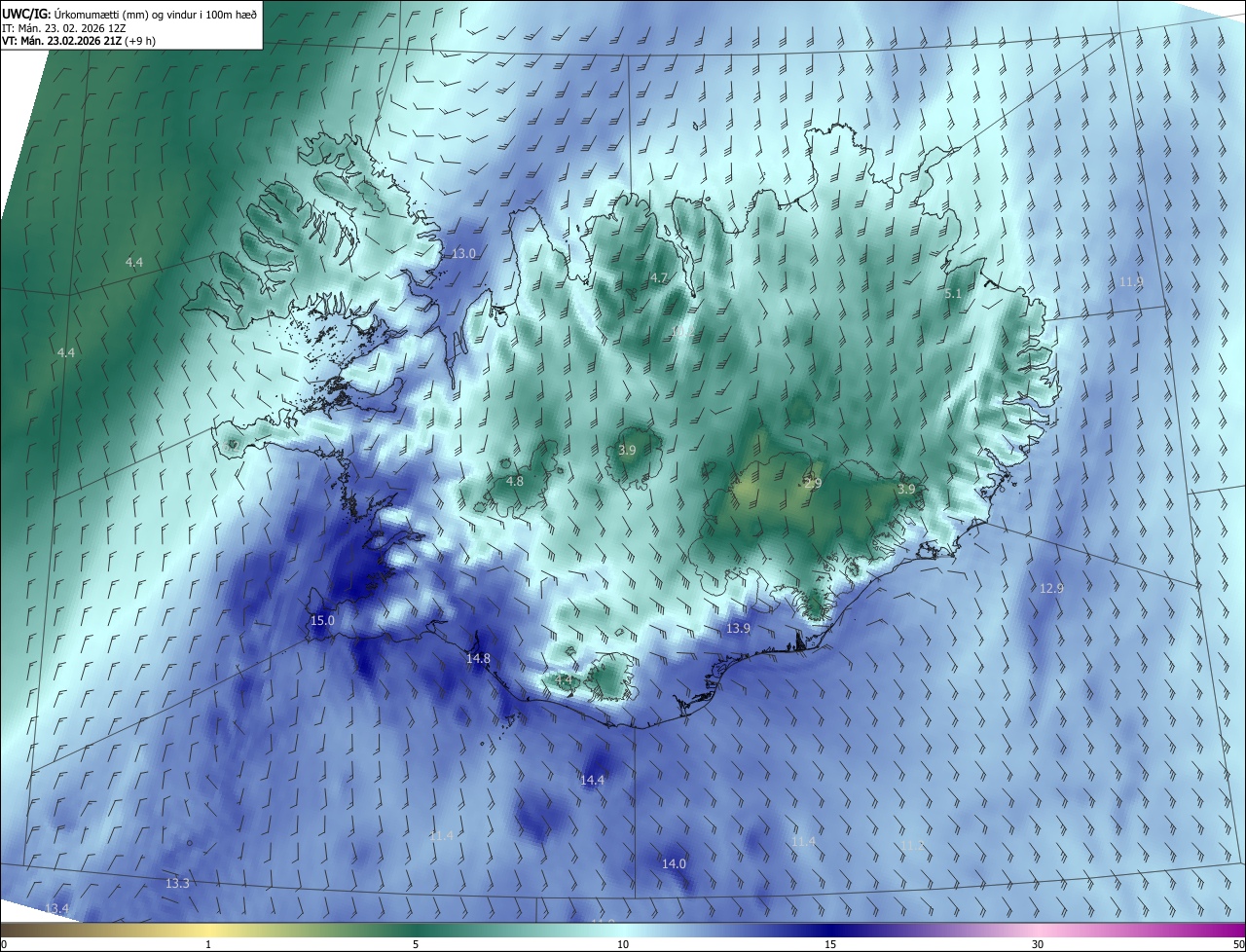
Task: Click the 13.9 value label
Action: click(x=738, y=629)
